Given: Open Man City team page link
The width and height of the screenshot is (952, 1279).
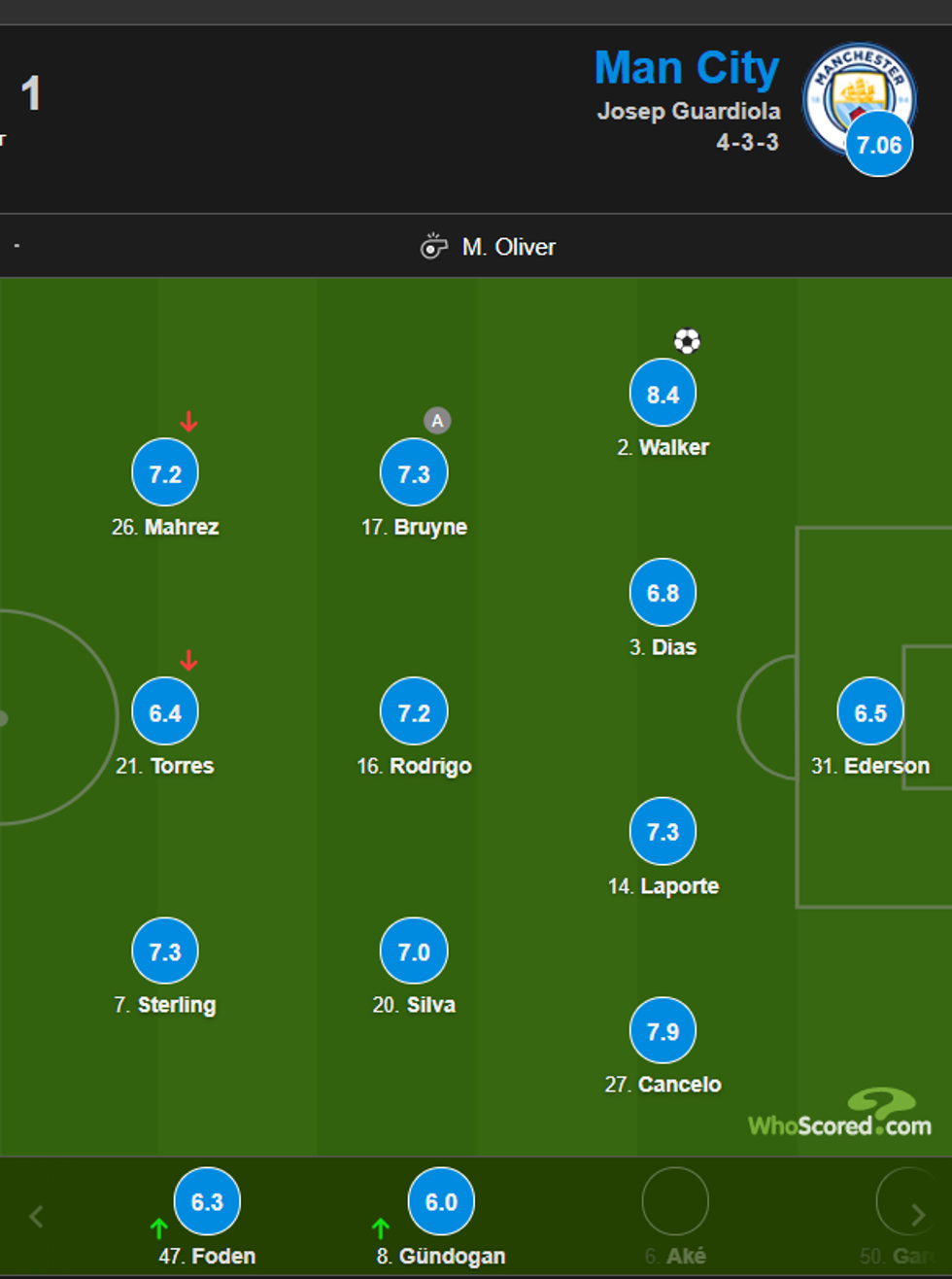Looking at the screenshot, I should [x=686, y=69].
